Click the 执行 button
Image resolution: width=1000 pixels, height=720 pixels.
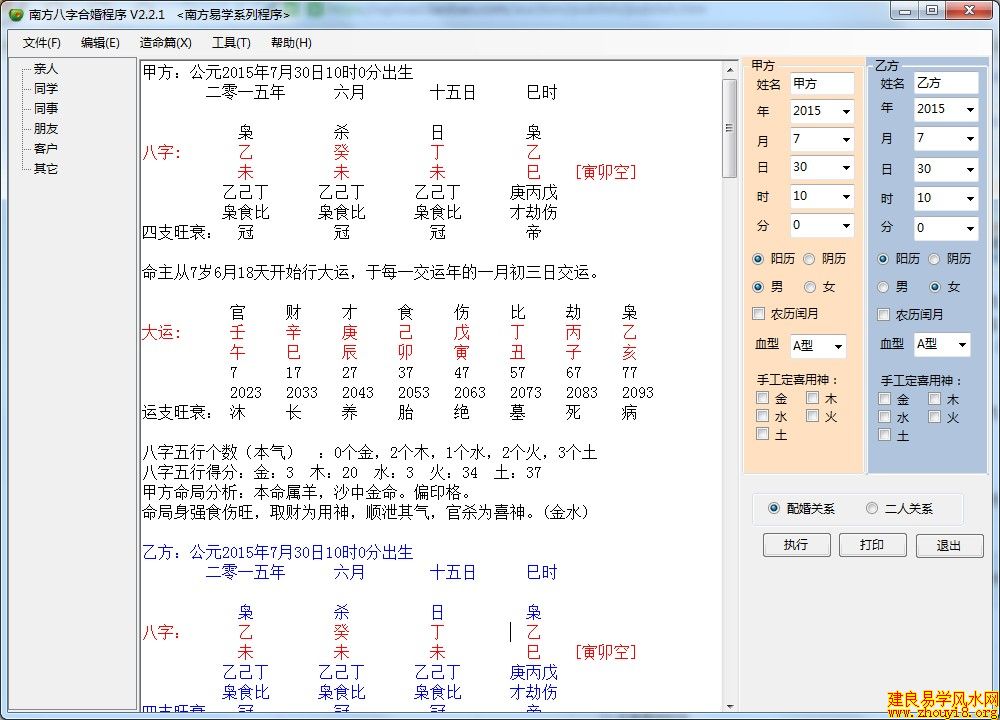tap(797, 545)
